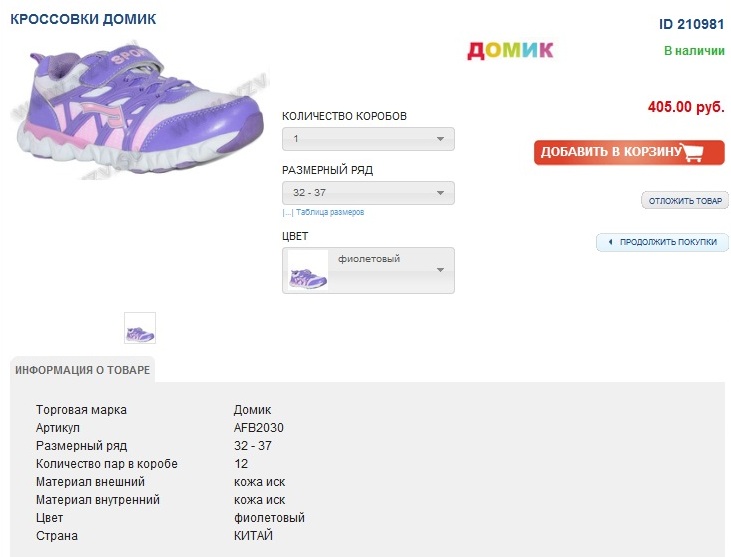Click the colorful Домик brand logo
This screenshot has width=731, height=557.
click(x=510, y=50)
